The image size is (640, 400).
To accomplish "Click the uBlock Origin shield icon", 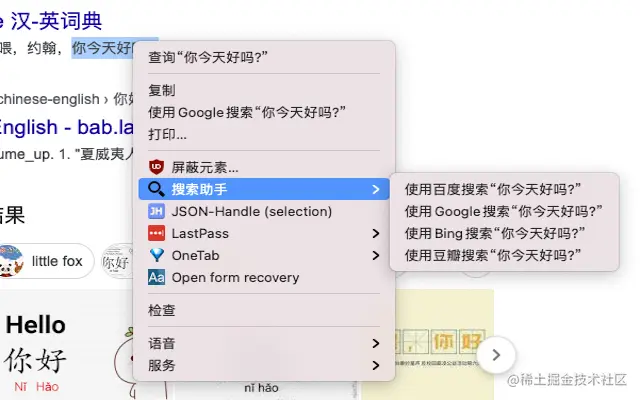I will (x=156, y=167).
